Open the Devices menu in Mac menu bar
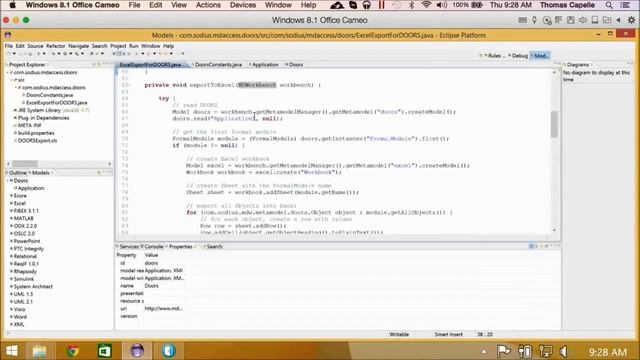Image resolution: width=640 pixels, height=360 pixels. click(242, 5)
